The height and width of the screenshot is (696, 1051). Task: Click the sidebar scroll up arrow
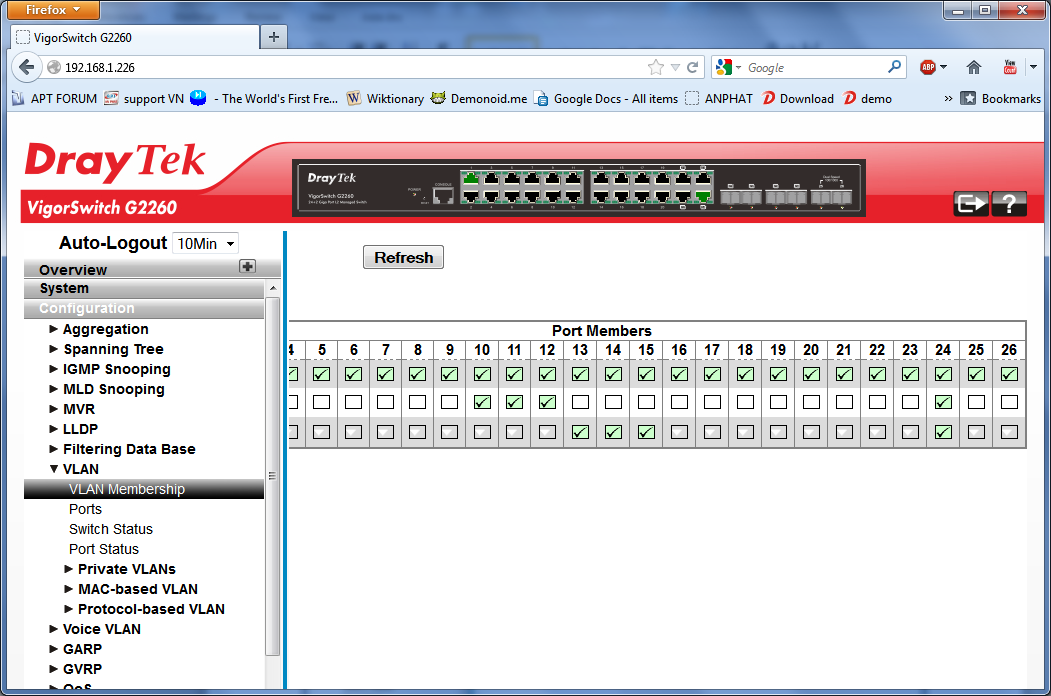272,288
